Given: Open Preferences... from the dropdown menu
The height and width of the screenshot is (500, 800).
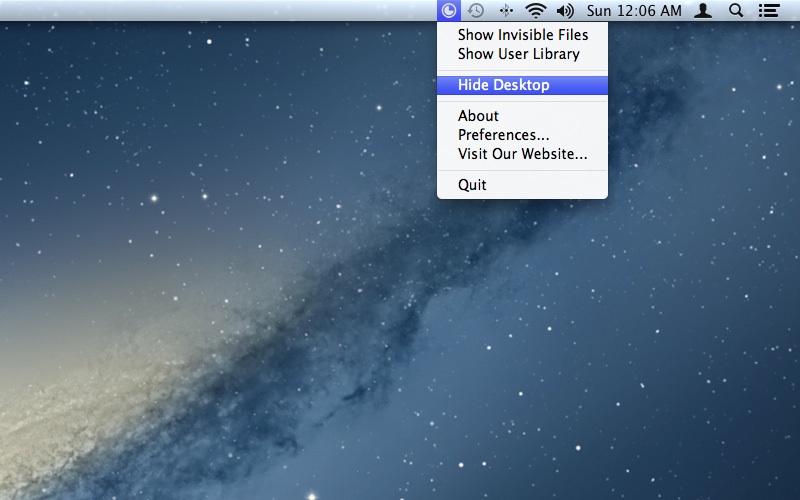Looking at the screenshot, I should pos(503,135).
